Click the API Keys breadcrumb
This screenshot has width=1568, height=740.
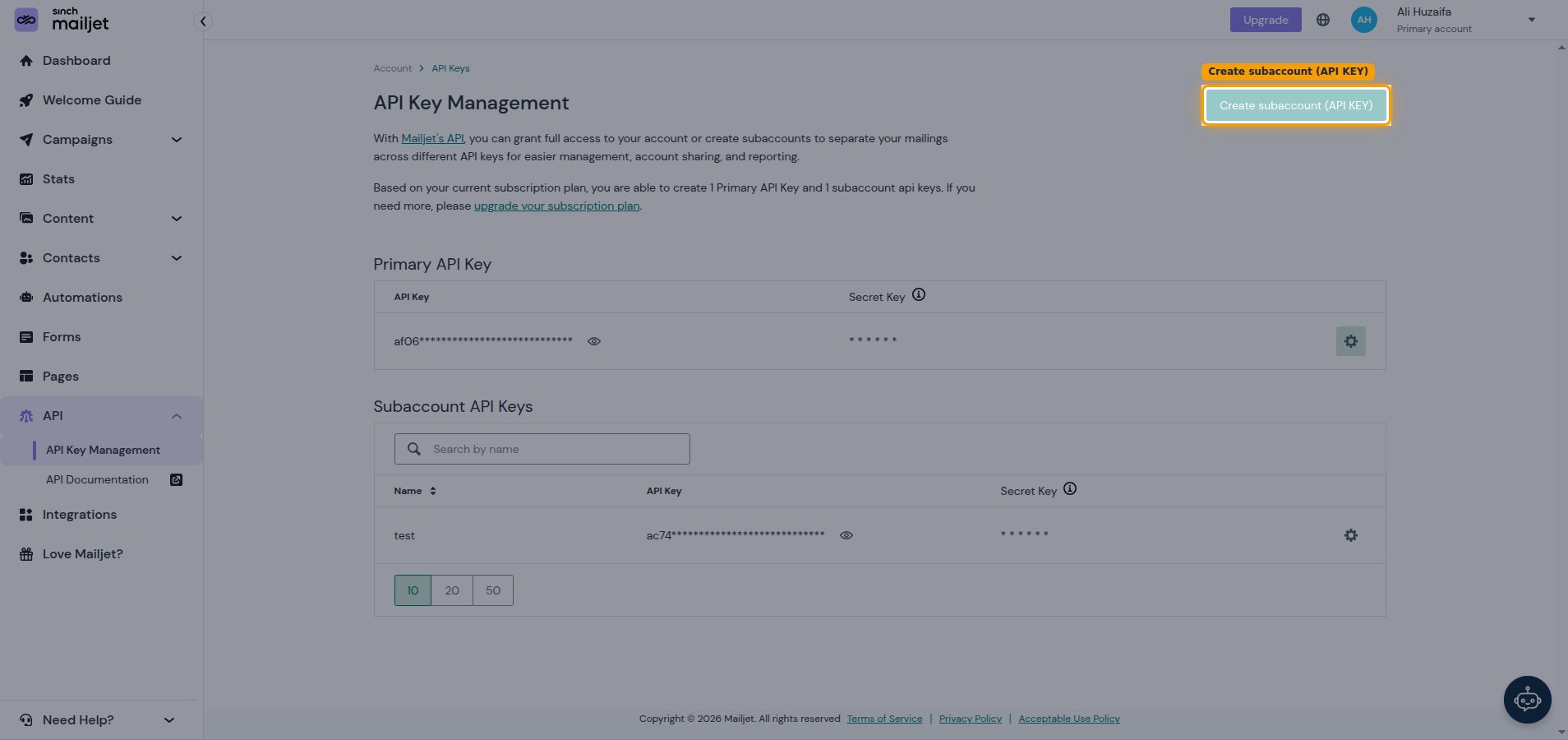(450, 68)
